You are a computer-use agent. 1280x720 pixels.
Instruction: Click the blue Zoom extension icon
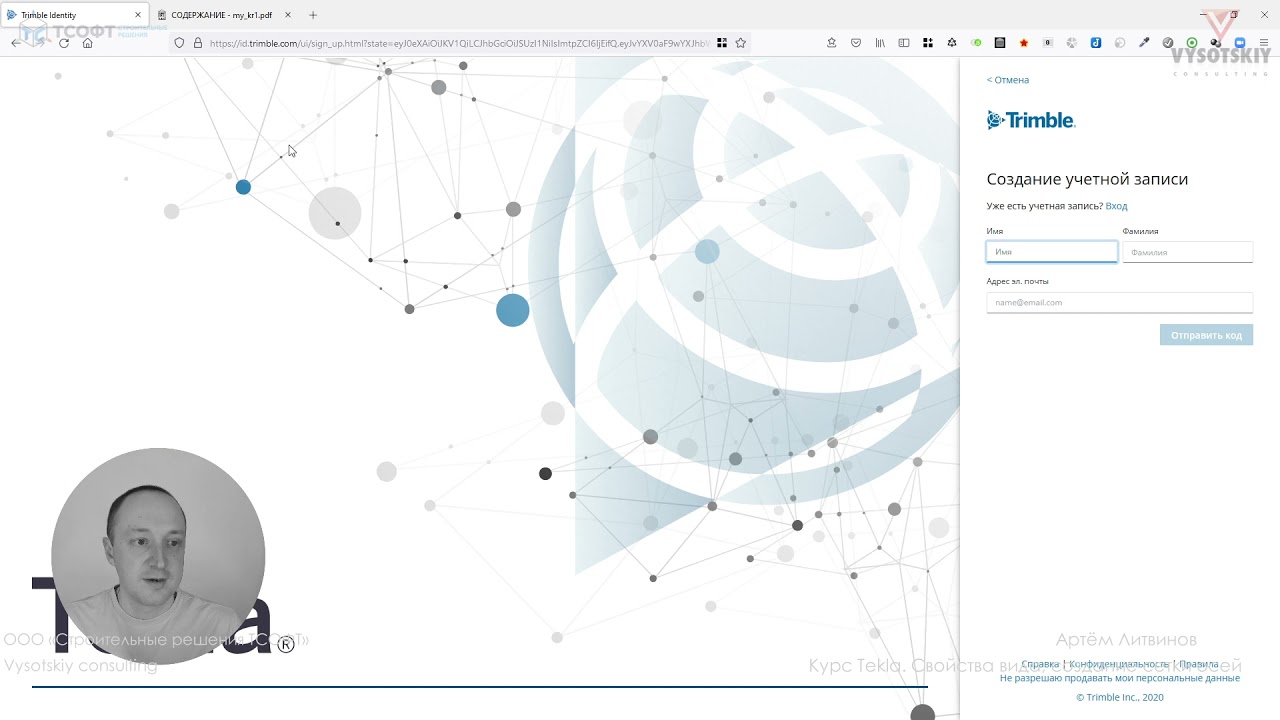coord(1240,43)
